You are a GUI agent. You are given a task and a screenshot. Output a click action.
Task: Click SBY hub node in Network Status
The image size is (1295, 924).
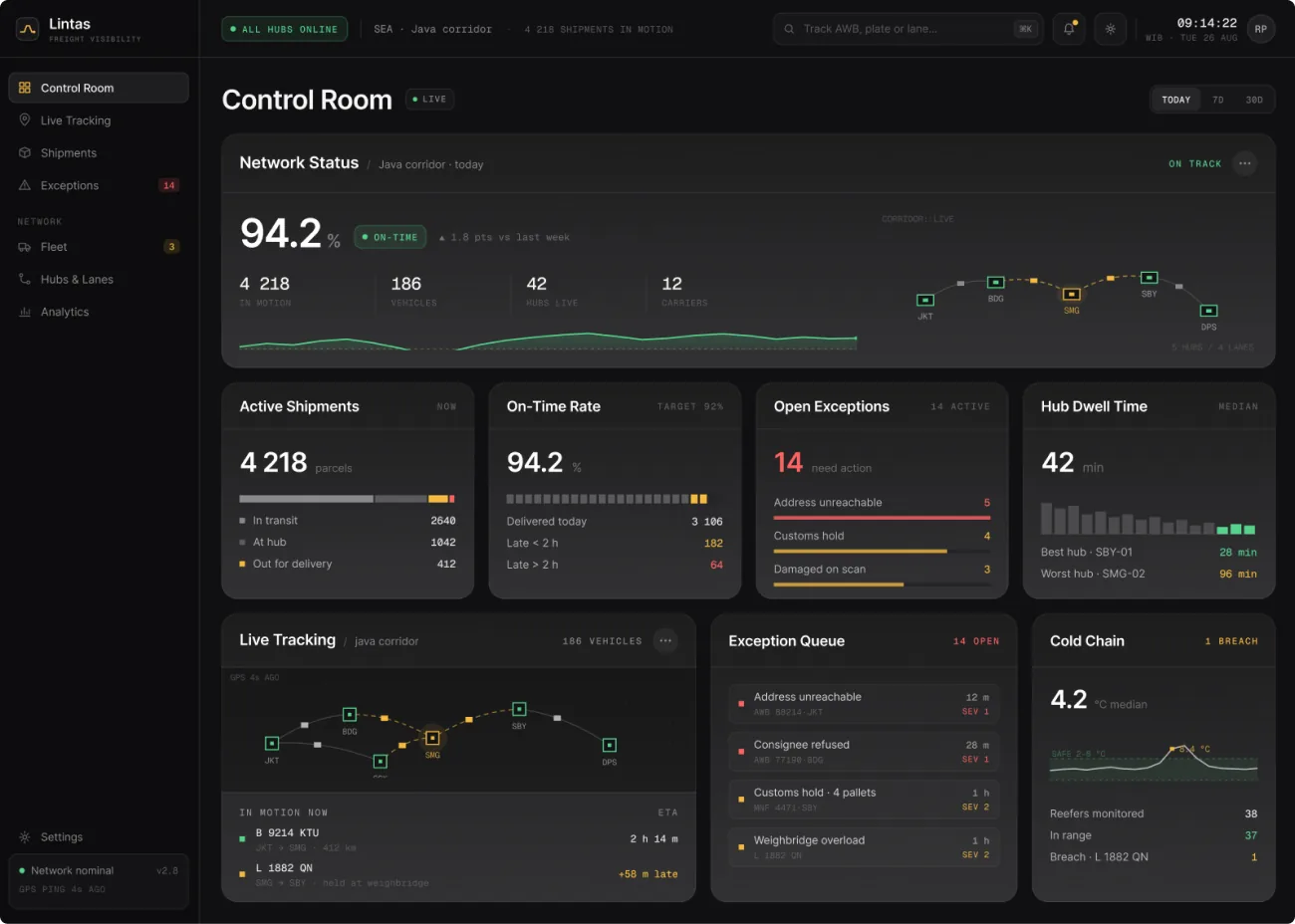point(1149,278)
